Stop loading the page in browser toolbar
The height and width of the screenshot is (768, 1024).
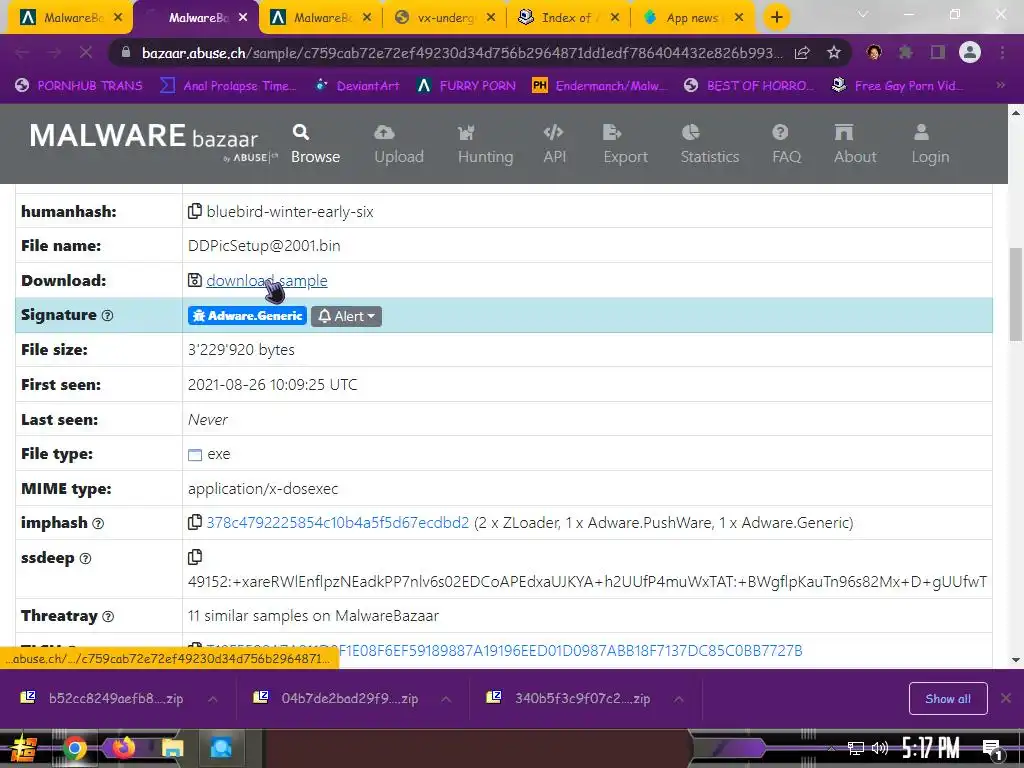86,52
